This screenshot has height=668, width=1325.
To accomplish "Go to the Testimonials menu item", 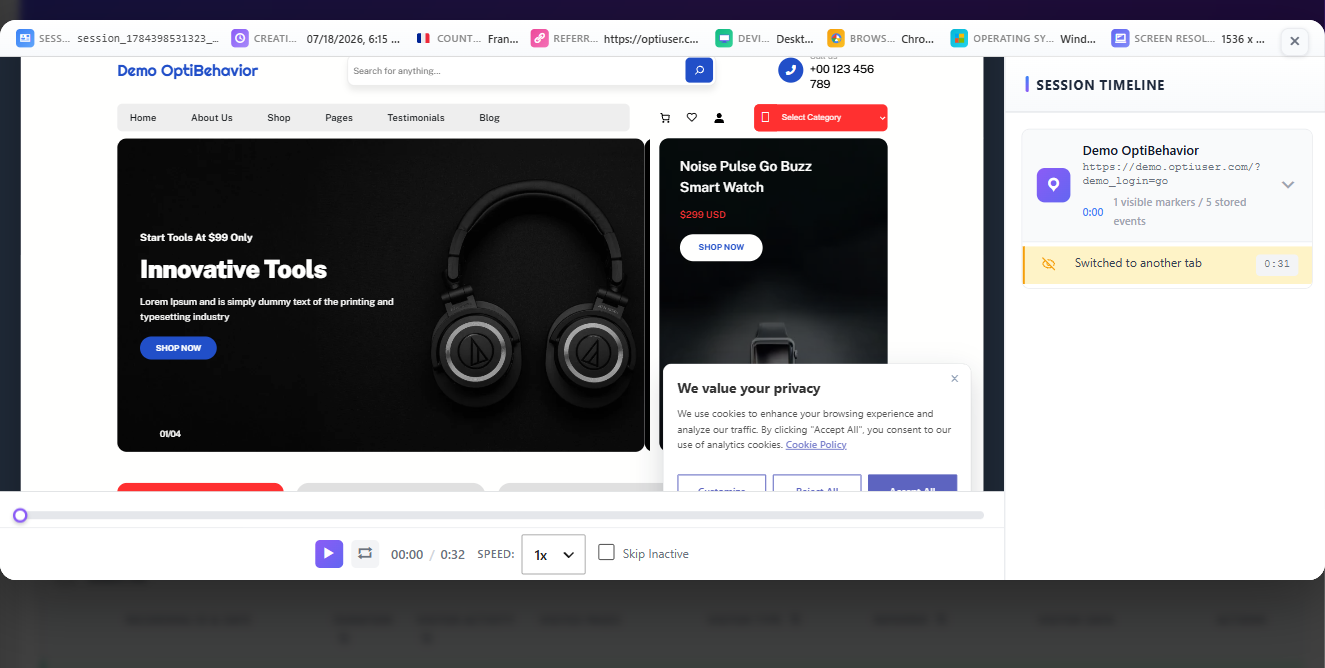I will (x=416, y=118).
